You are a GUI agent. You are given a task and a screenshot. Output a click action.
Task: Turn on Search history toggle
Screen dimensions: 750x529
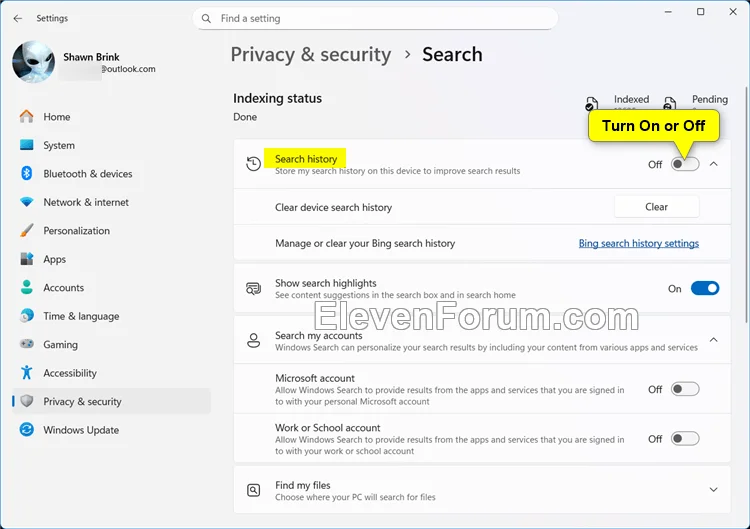(685, 164)
